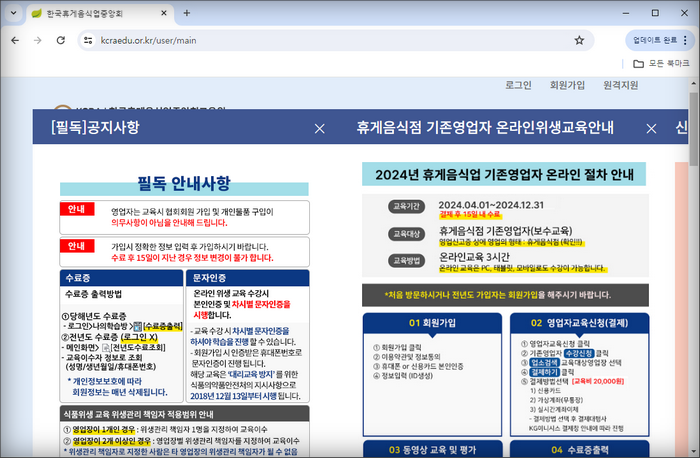This screenshot has height=458, width=700.
Task: Click the [필독]공지사항 popup title
Action: coord(95,127)
